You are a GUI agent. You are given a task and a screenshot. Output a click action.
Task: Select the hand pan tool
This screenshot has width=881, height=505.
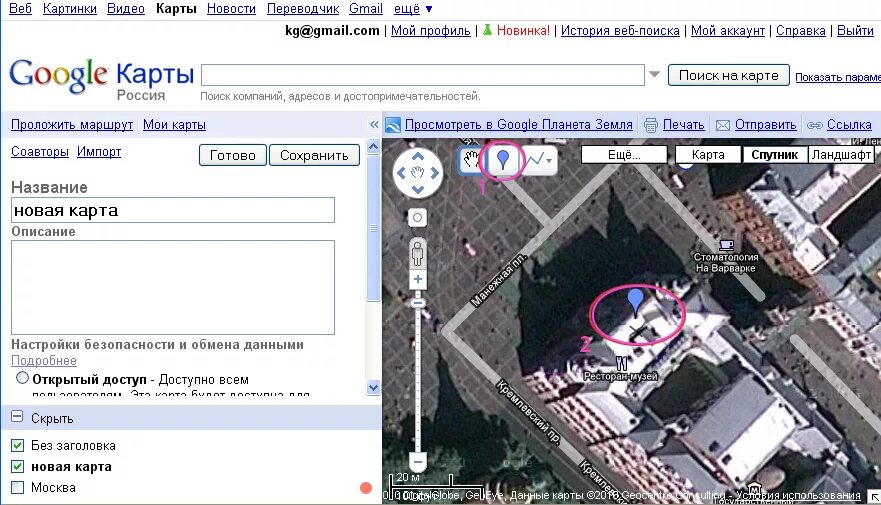tap(471, 160)
